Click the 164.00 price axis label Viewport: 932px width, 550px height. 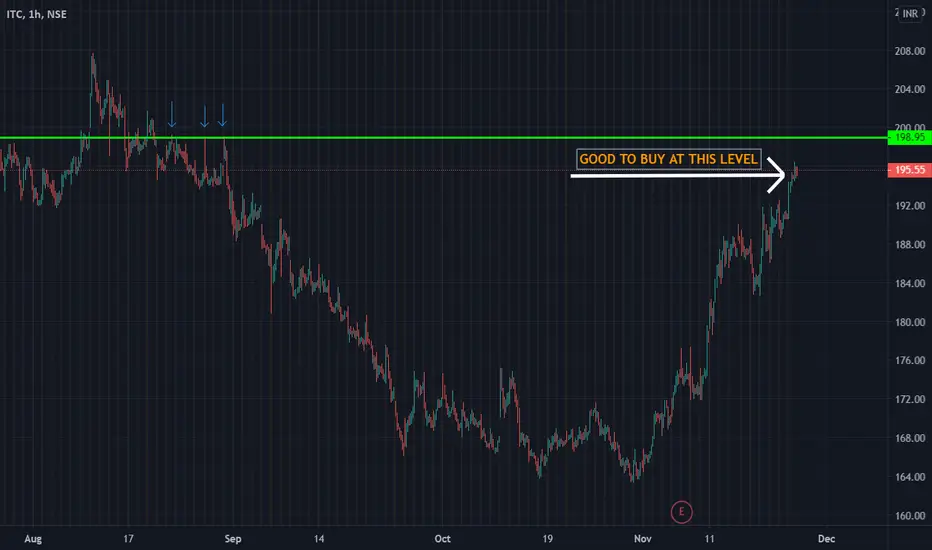pyautogui.click(x=909, y=477)
